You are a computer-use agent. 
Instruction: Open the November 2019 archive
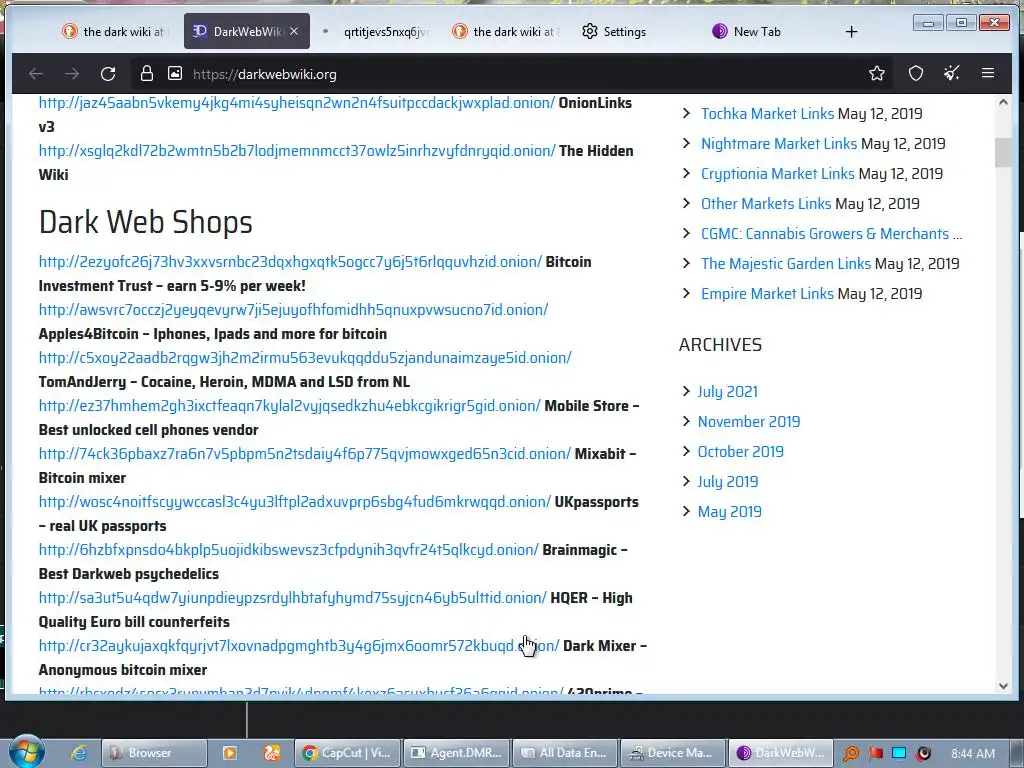[x=748, y=421]
